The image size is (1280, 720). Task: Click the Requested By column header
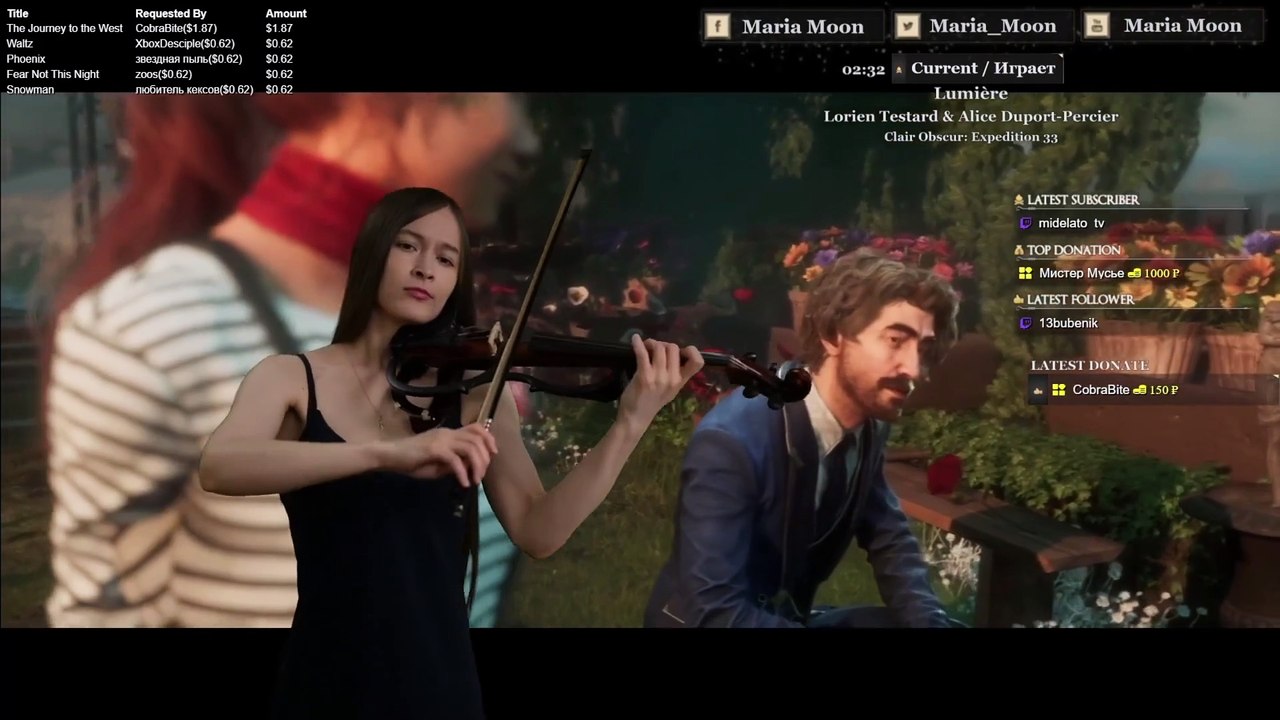(171, 13)
